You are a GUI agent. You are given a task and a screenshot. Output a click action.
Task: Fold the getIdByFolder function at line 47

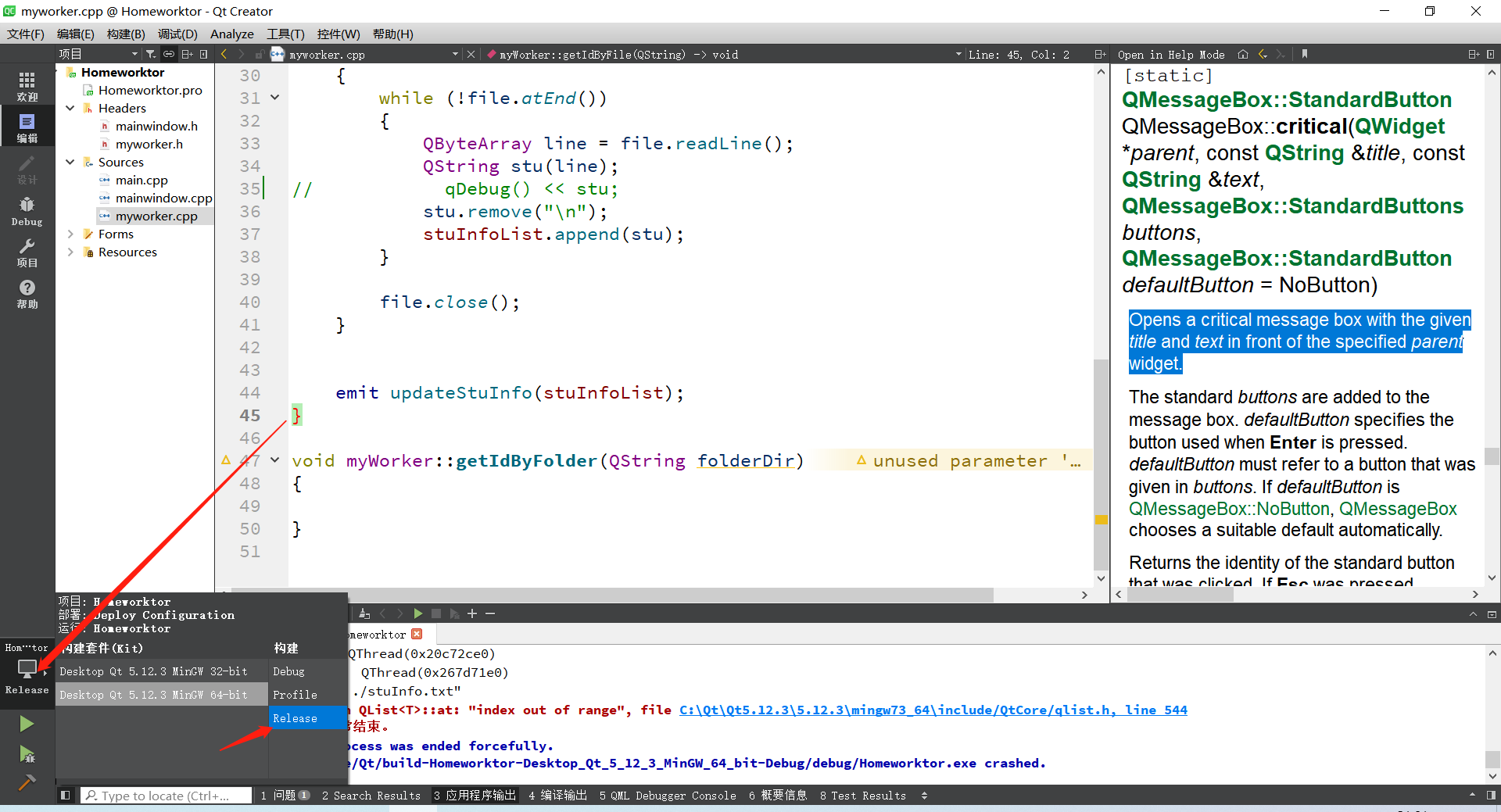click(275, 460)
